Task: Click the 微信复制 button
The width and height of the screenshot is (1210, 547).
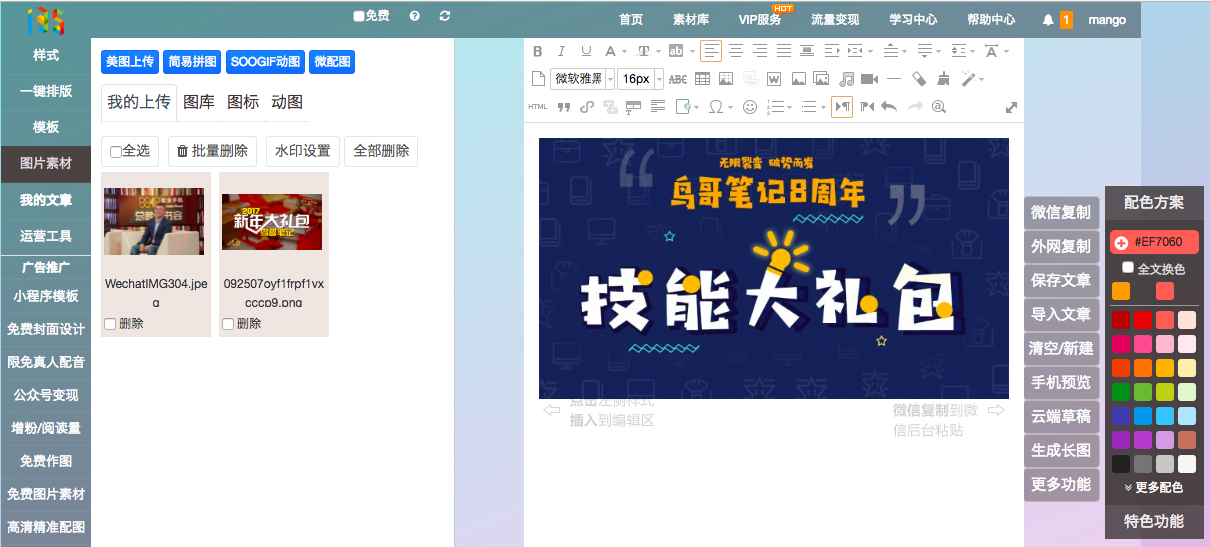Action: (x=1061, y=212)
